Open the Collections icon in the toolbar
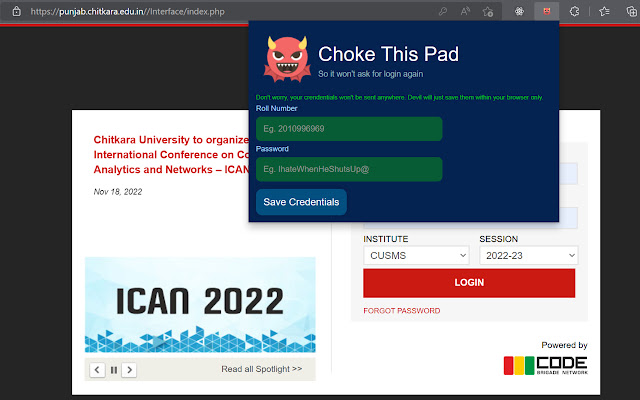 pyautogui.click(x=631, y=11)
